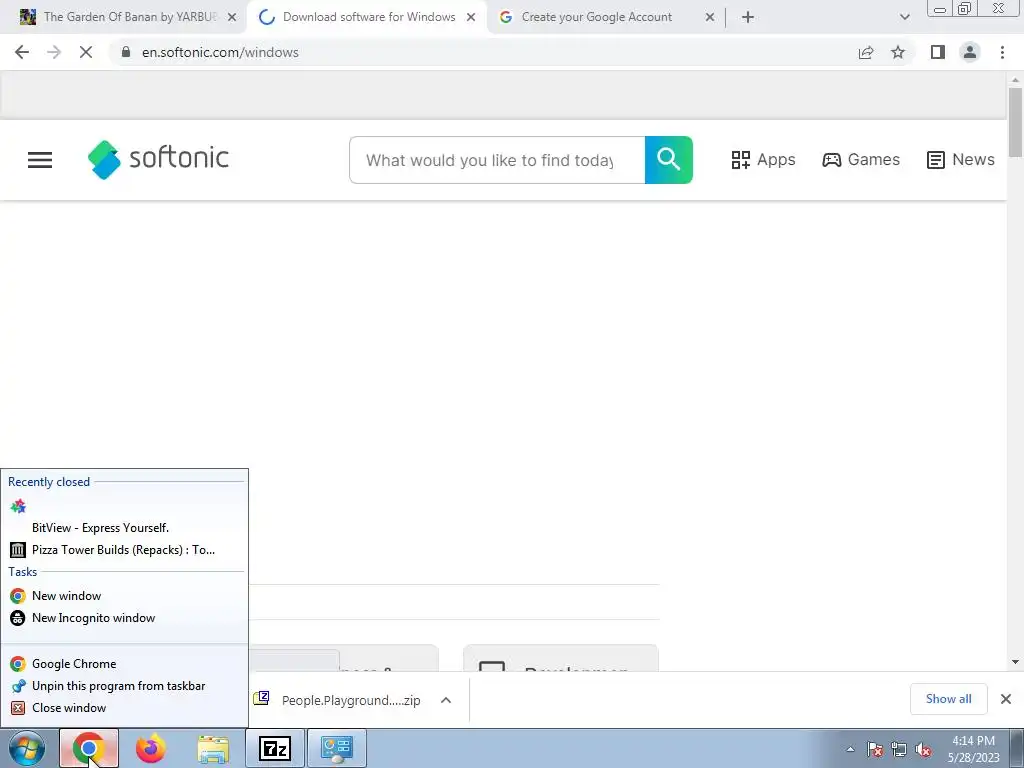Close the Download software for Windows tab
Viewport: 1024px width, 768px height.
pyautogui.click(x=471, y=17)
